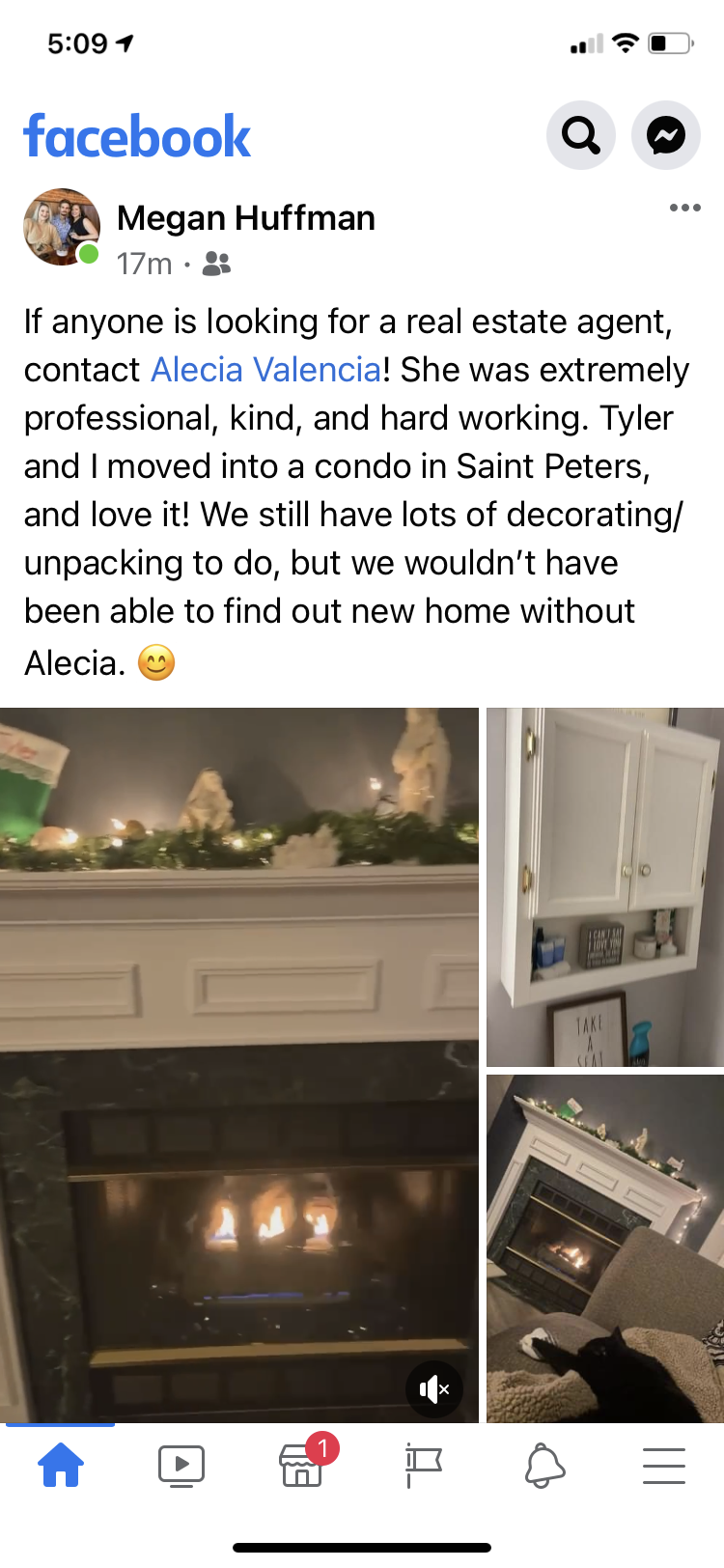Screen dimensions: 724x1568
Task: Open the hamburger menu icon
Action: coord(664,1466)
